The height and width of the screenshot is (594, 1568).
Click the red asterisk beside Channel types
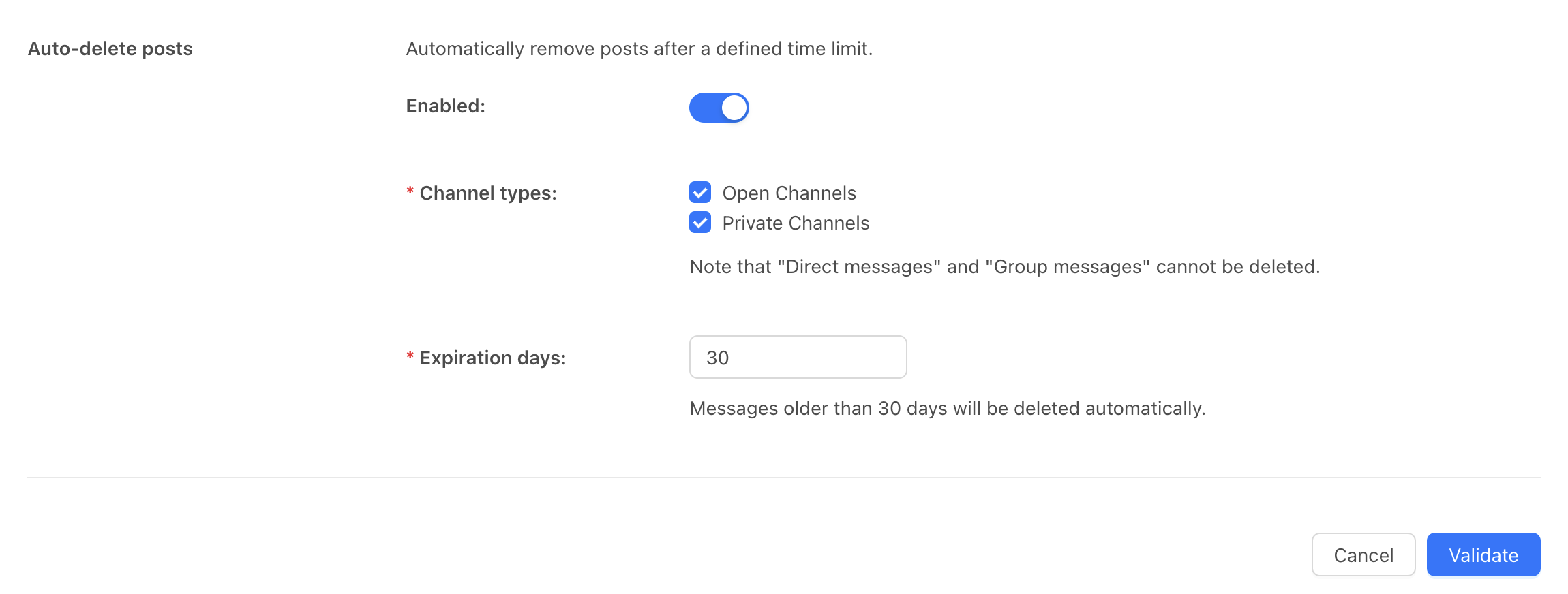(410, 191)
